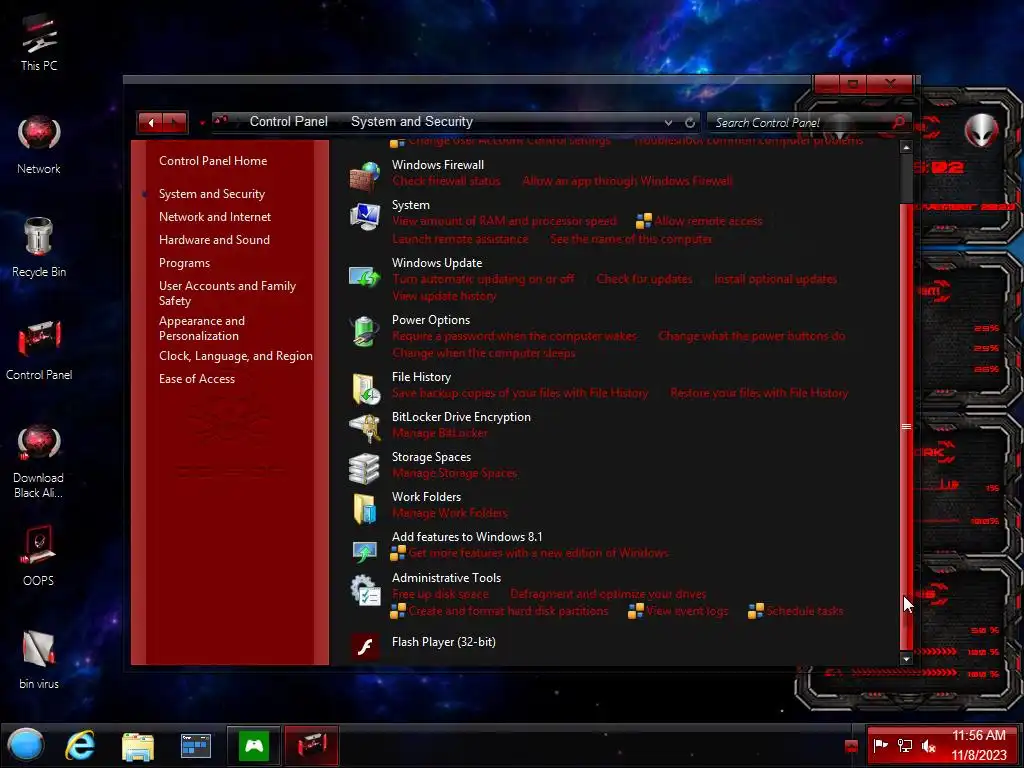Viewport: 1024px width, 768px height.
Task: Open Programs category
Action: 184,263
